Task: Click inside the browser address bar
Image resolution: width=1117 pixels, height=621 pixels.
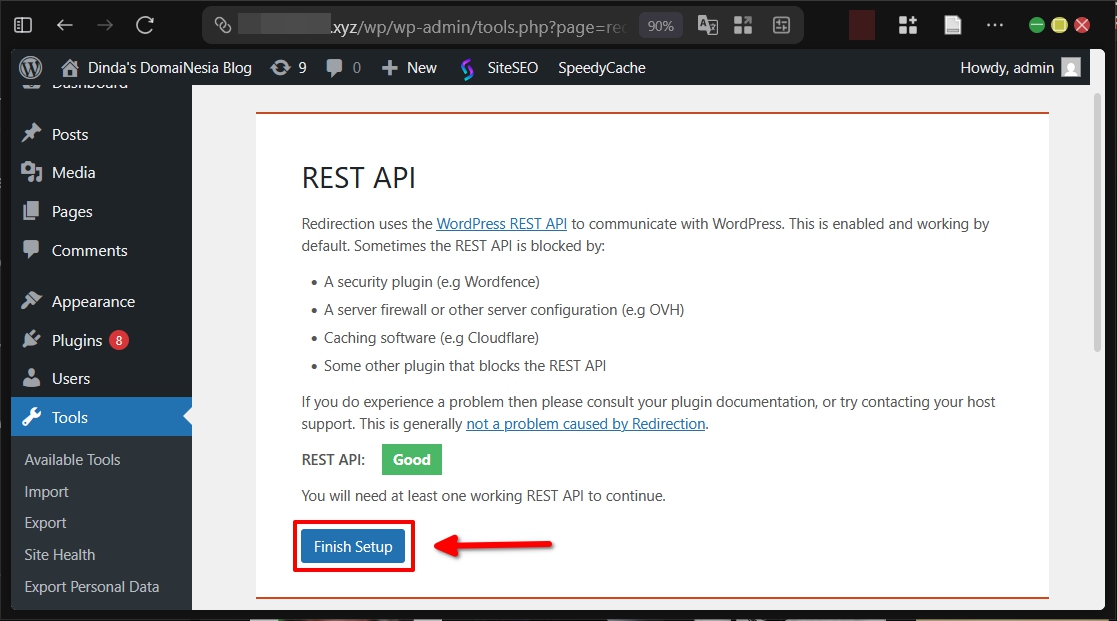Action: pyautogui.click(x=450, y=24)
